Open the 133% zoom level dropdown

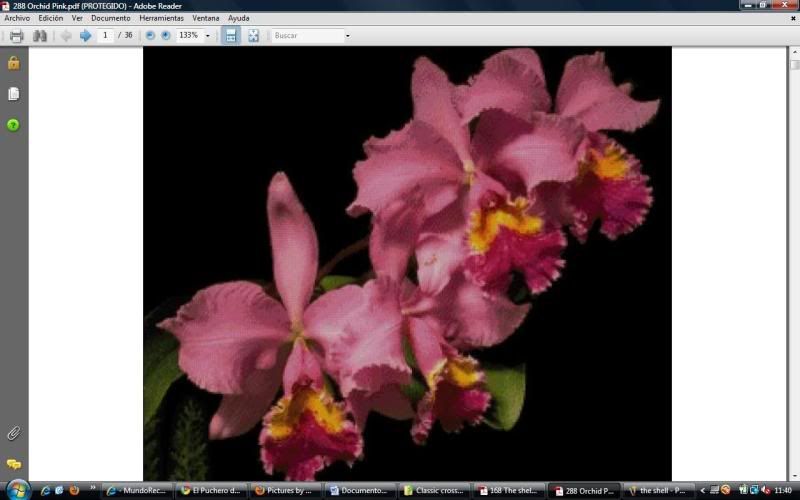[207, 36]
